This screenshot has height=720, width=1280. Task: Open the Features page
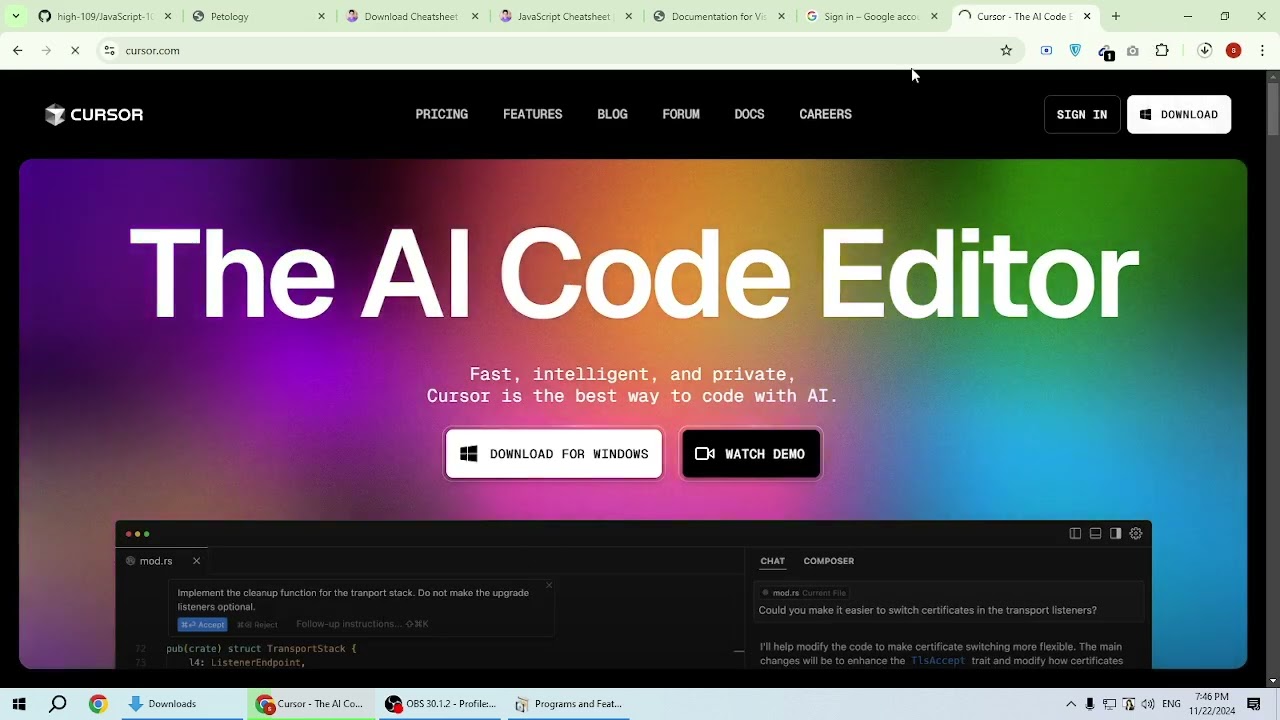(x=533, y=114)
